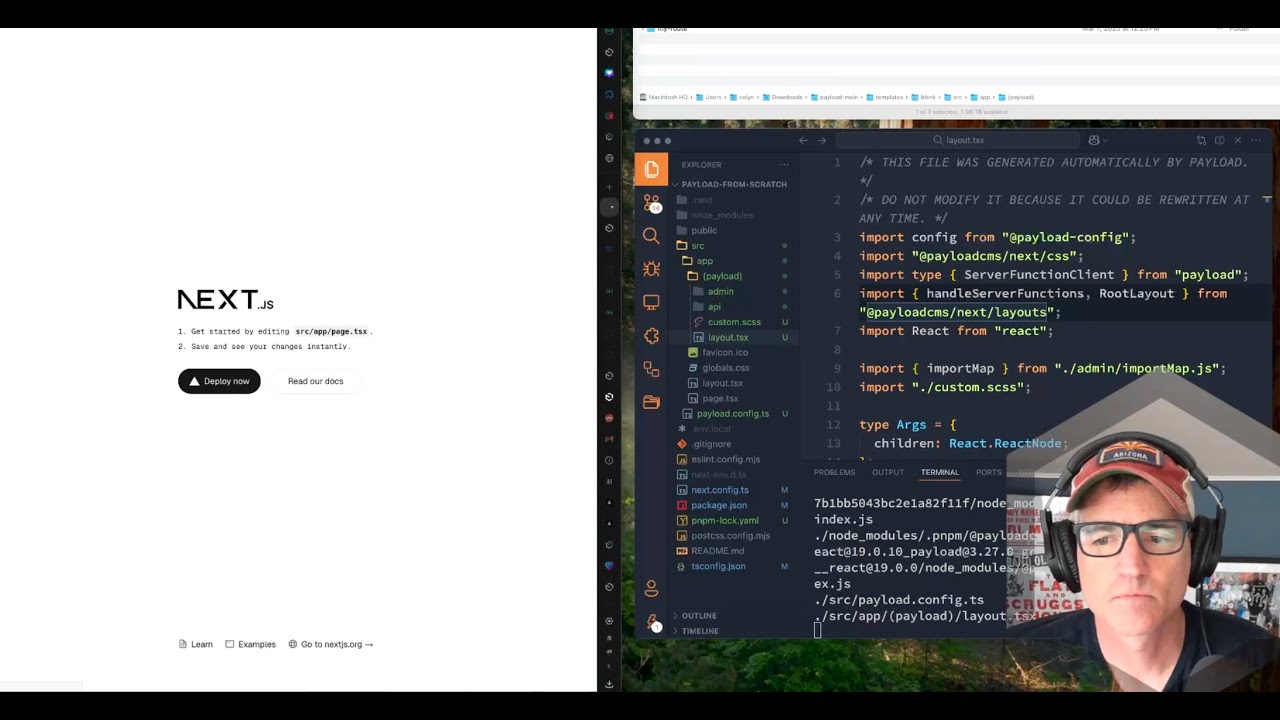Open next.config.ts in Explorer

719,490
